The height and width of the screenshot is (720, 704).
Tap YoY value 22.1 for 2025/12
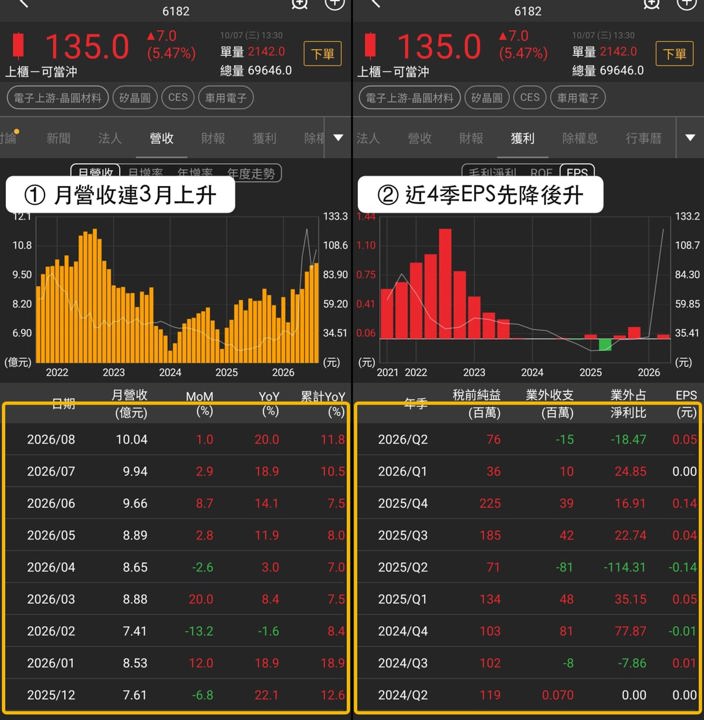[267, 695]
